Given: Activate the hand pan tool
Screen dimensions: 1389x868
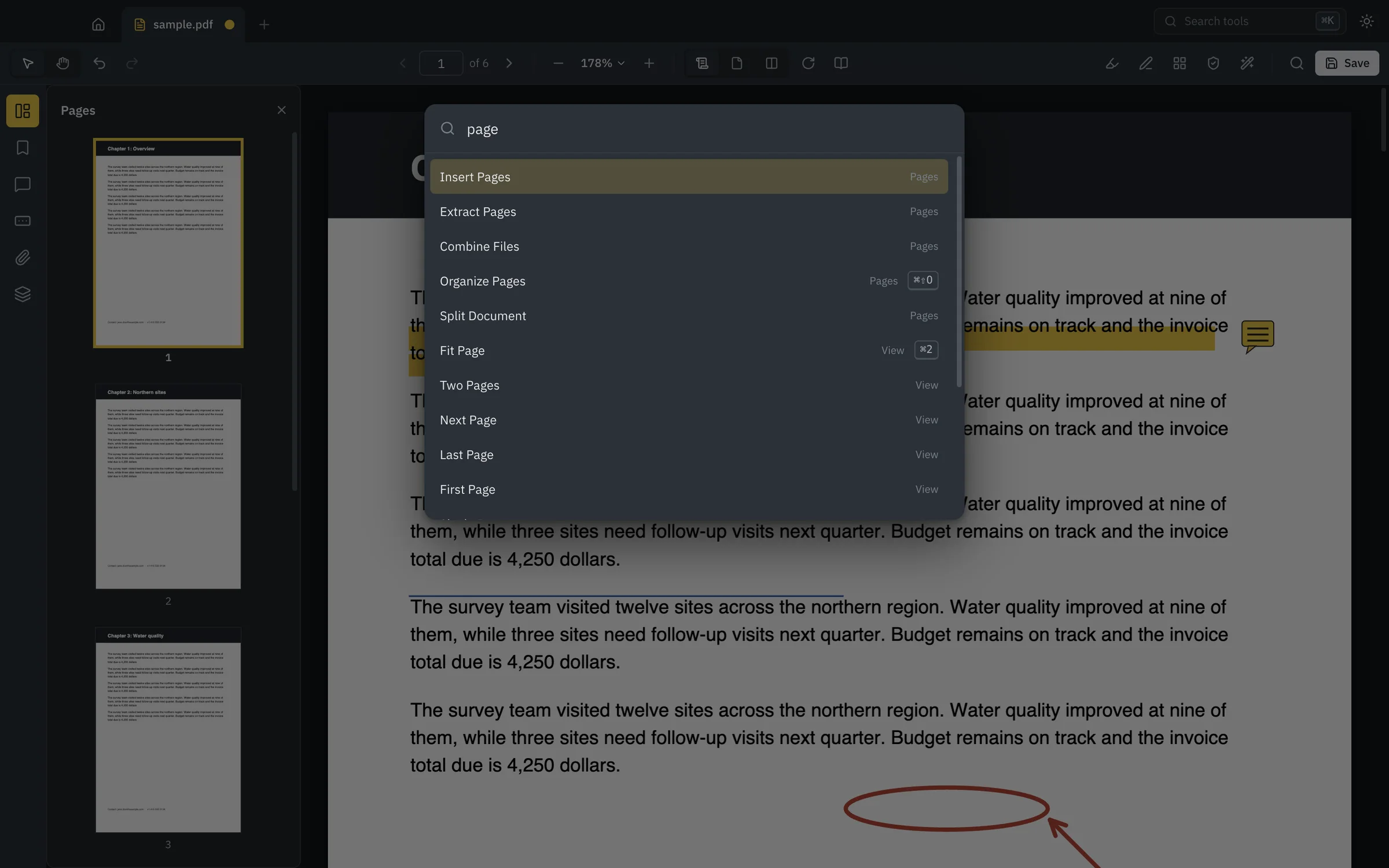Looking at the screenshot, I should point(63,63).
